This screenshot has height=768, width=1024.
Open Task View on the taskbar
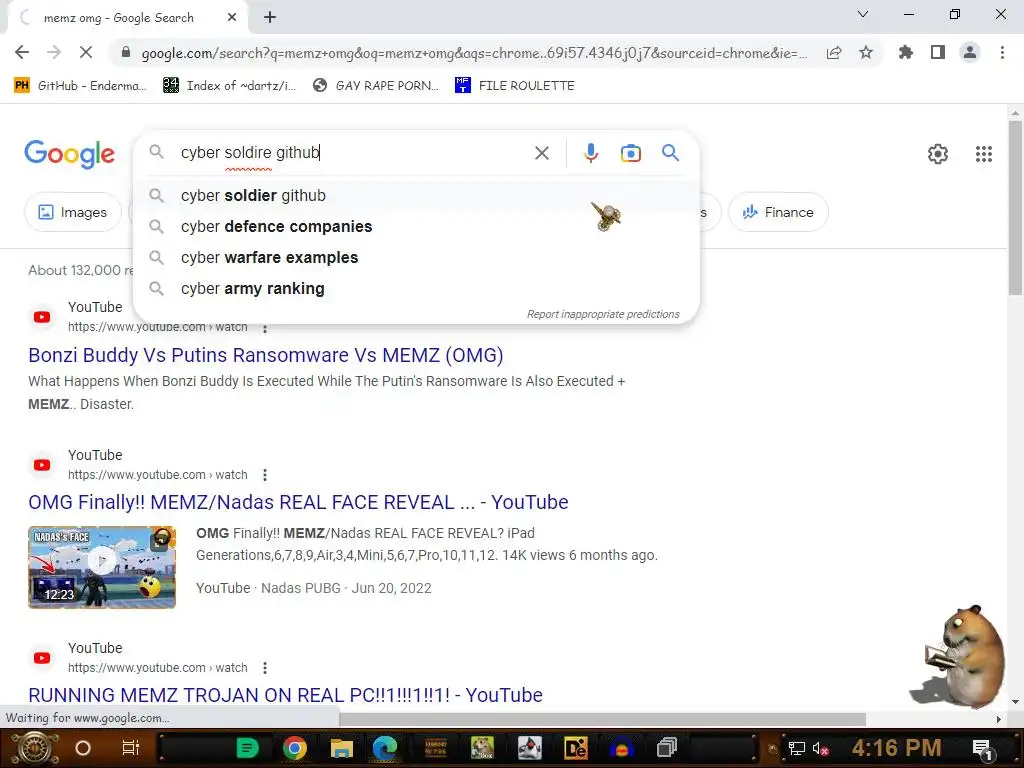point(131,748)
